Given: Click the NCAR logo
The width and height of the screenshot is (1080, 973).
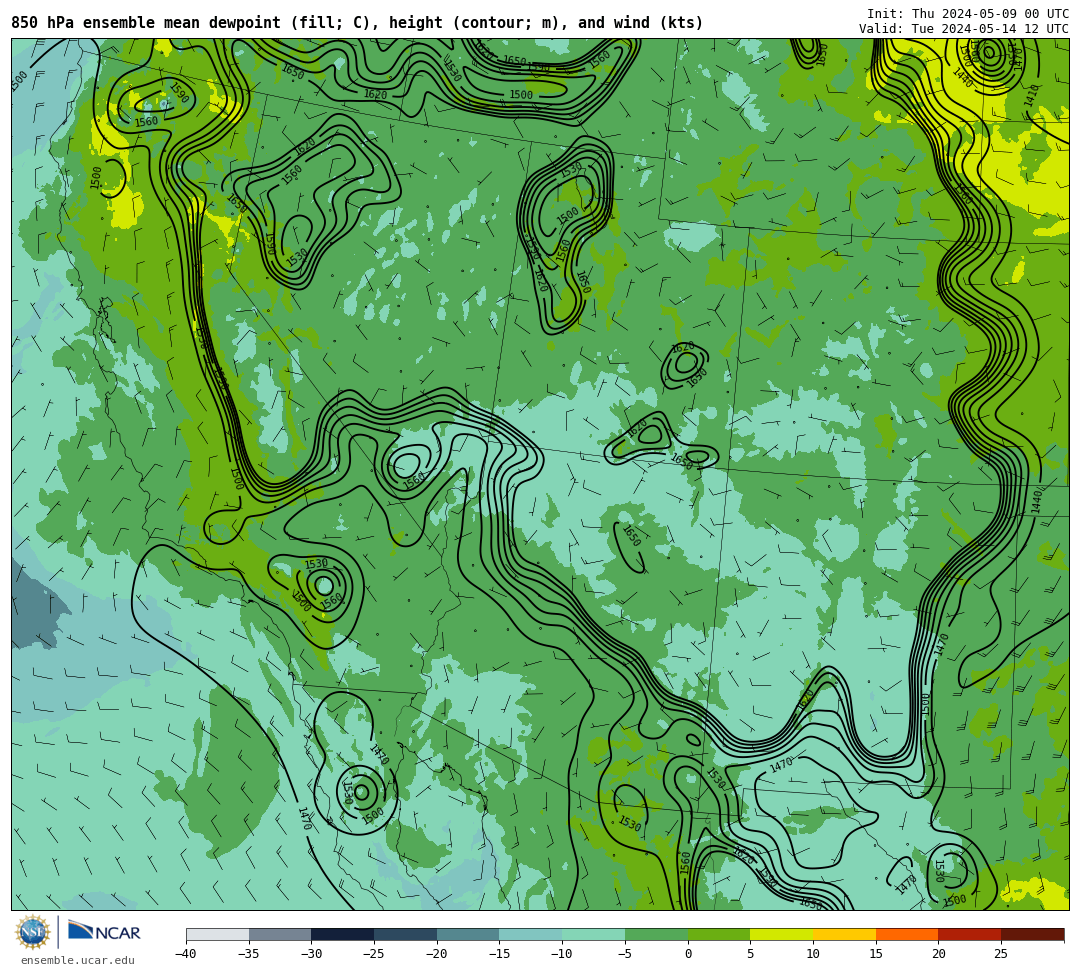Looking at the screenshot, I should click(104, 931).
